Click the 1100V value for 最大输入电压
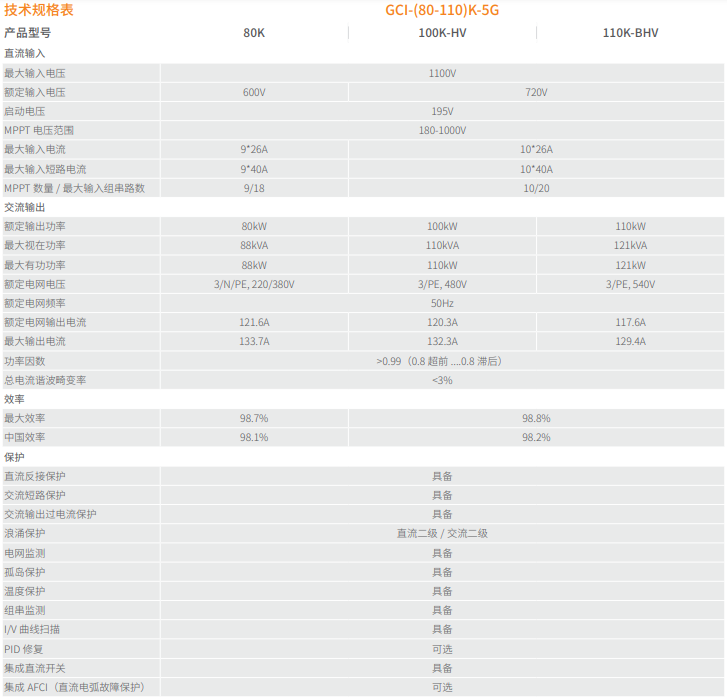Image resolution: width=727 pixels, height=697 pixels. click(x=442, y=73)
